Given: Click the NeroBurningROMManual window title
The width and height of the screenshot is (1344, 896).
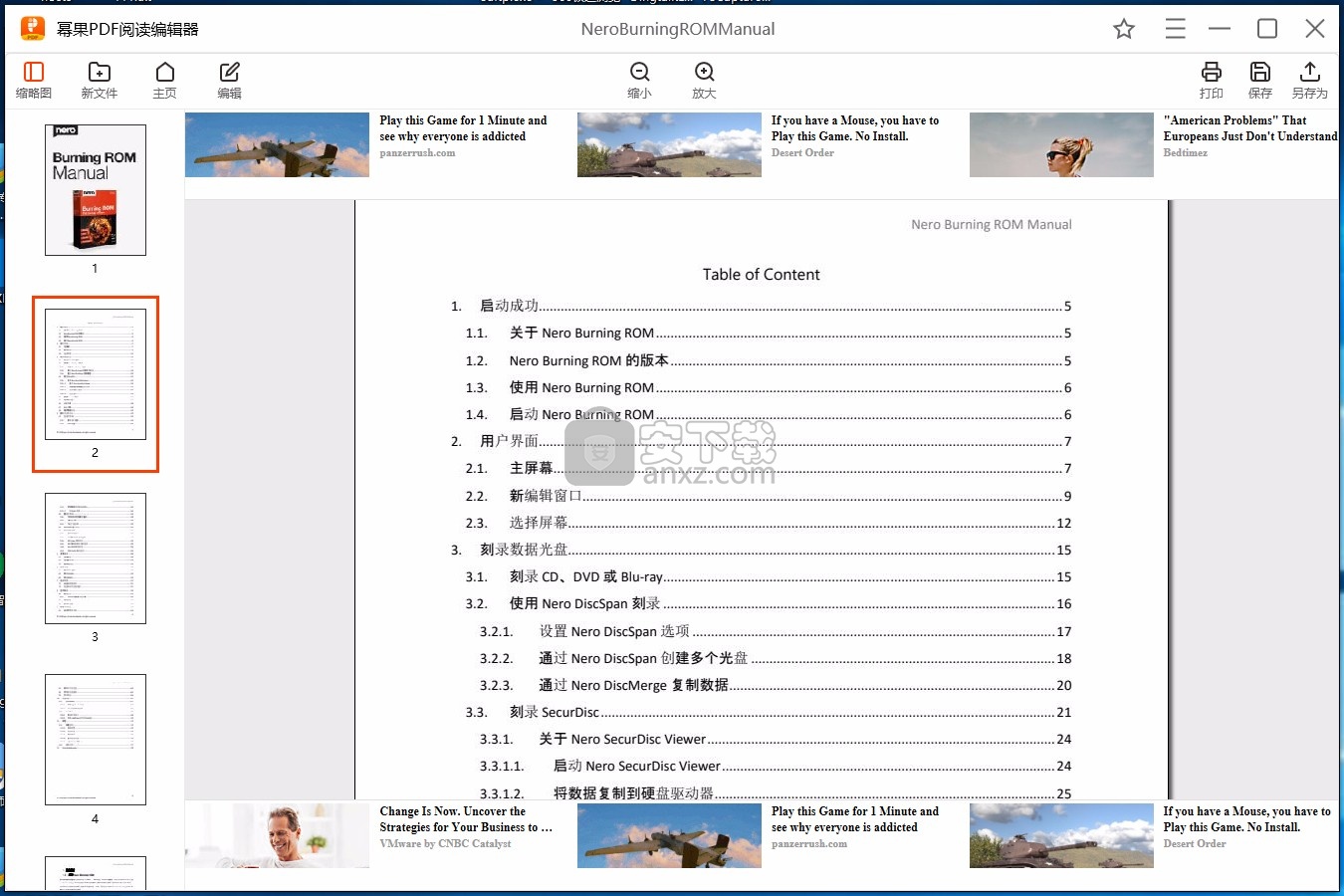Looking at the screenshot, I should [678, 29].
